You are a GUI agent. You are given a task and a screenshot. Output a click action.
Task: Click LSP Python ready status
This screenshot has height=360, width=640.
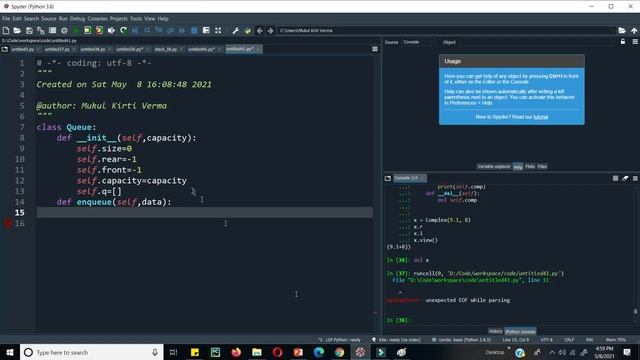click(x=340, y=340)
